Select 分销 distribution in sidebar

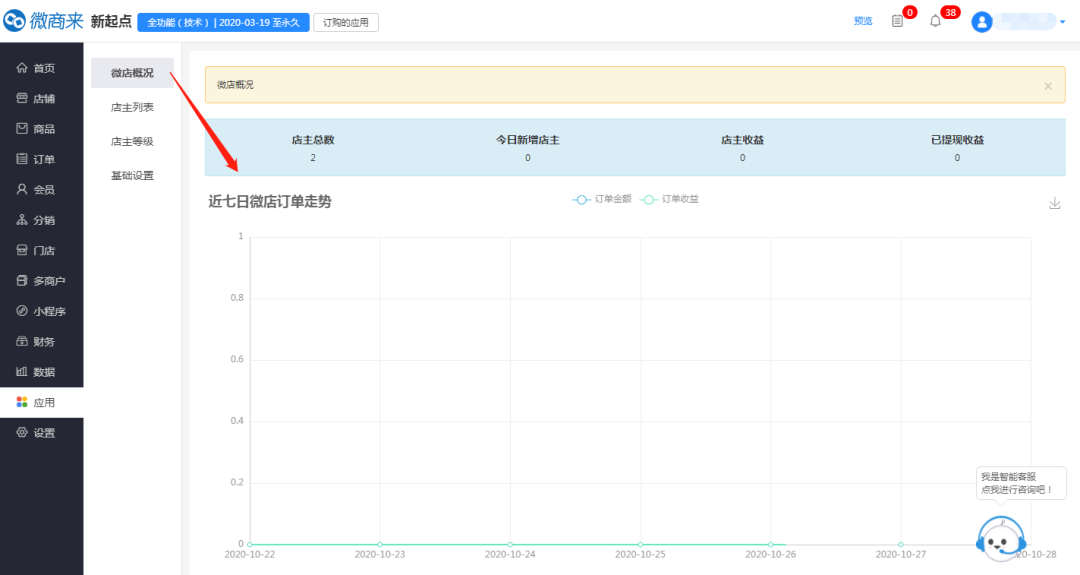[x=41, y=220]
